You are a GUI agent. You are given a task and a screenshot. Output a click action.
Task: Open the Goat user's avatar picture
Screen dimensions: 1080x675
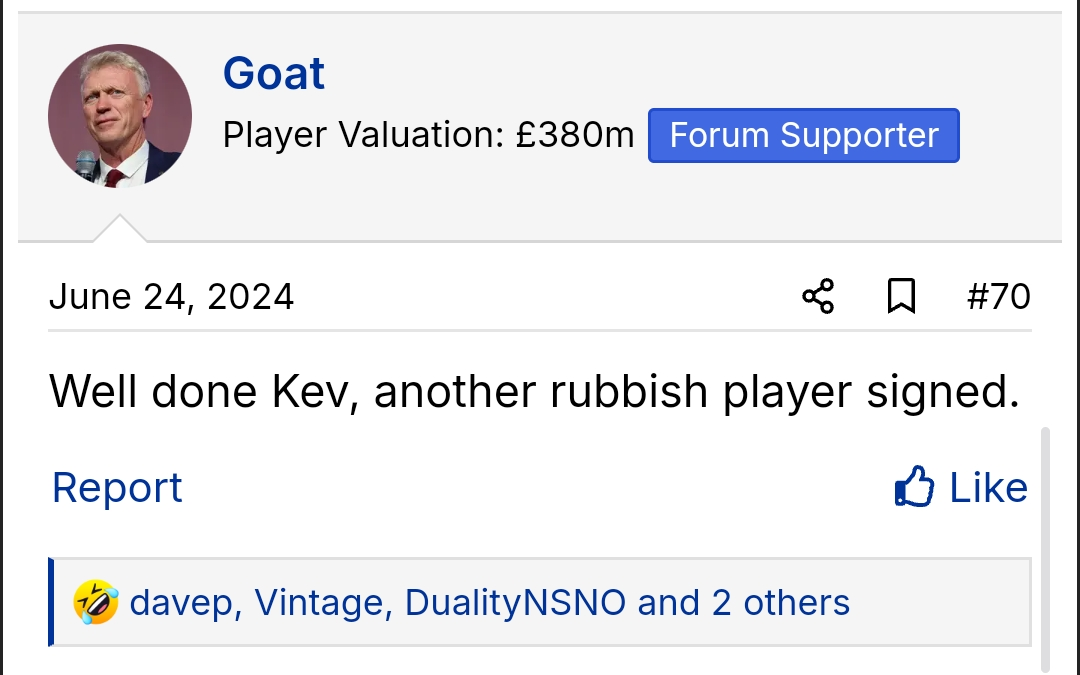tap(120, 116)
